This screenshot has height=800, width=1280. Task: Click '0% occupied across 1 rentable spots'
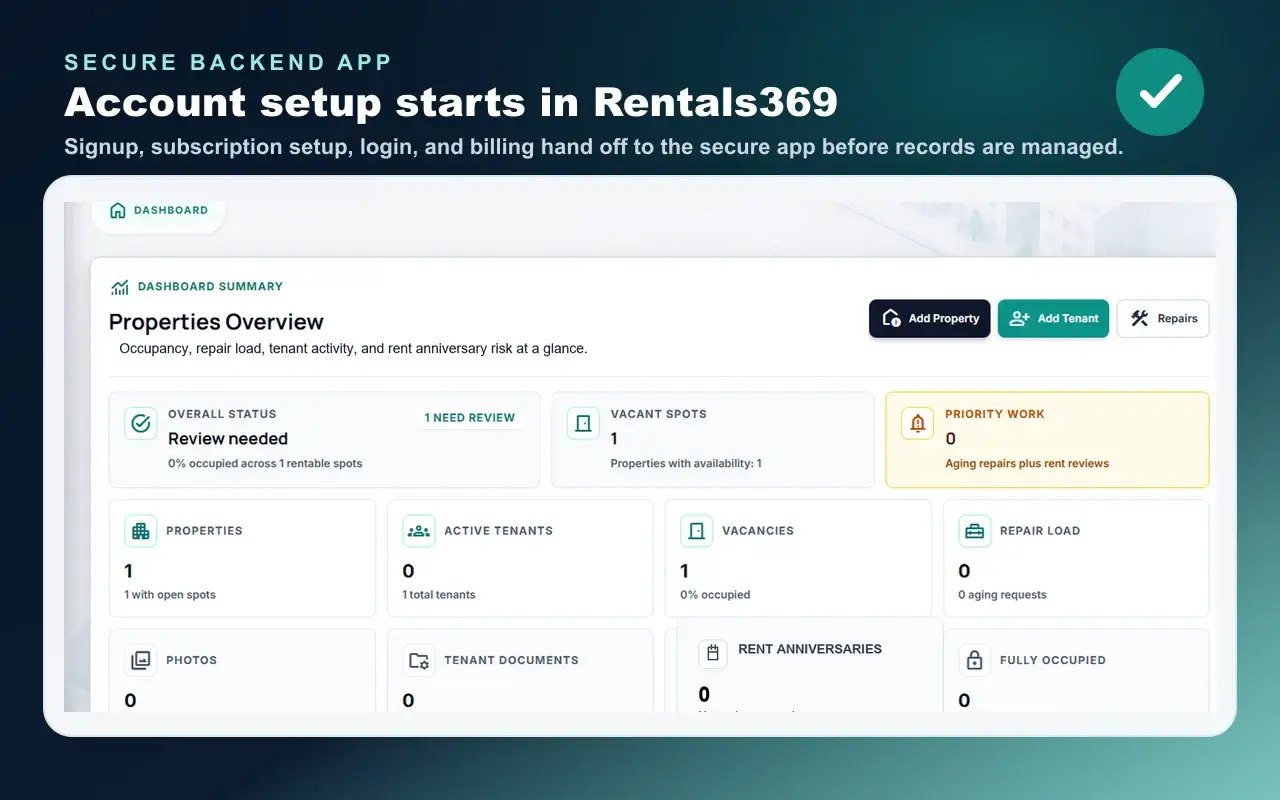tap(265, 464)
